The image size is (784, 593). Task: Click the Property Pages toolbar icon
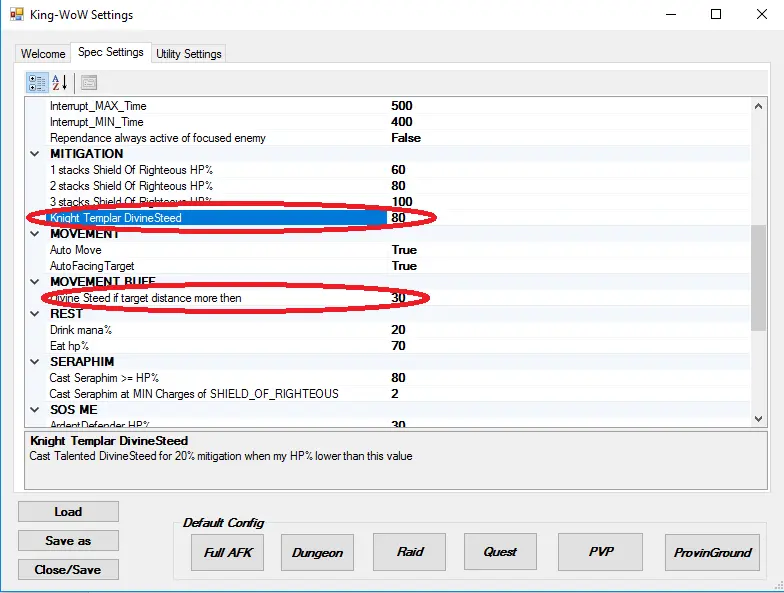click(88, 83)
